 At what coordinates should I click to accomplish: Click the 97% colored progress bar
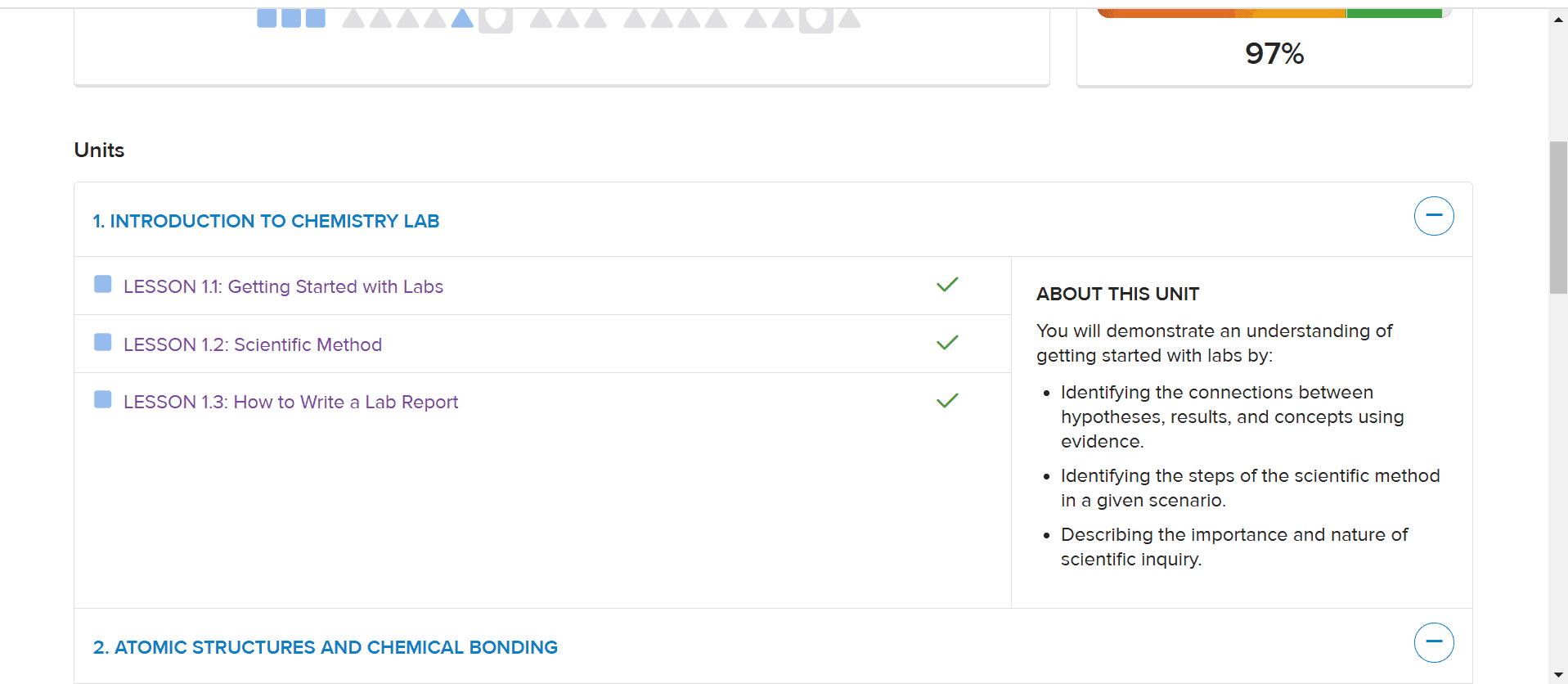[1274, 13]
